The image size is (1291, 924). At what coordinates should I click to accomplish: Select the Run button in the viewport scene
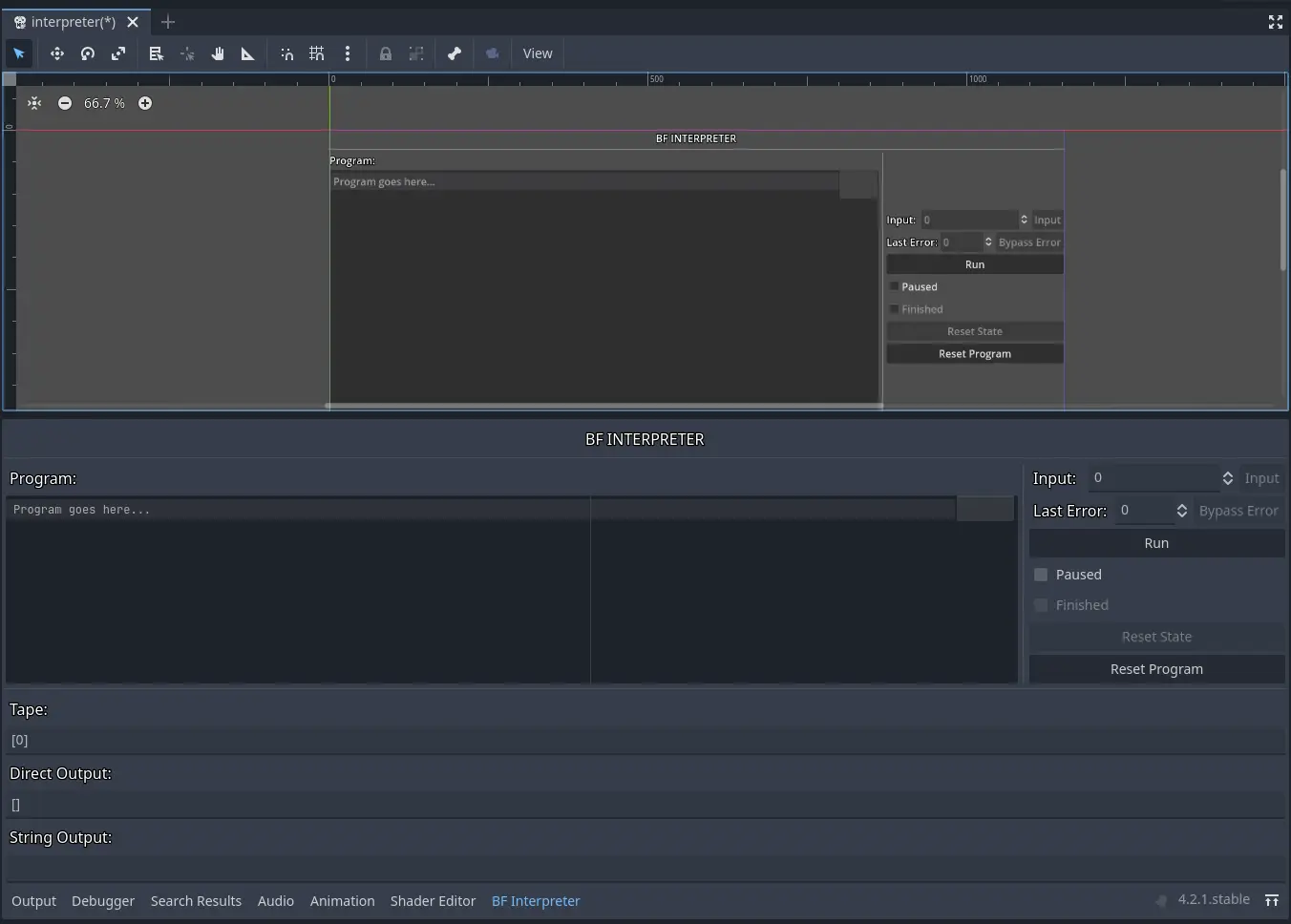click(x=975, y=264)
